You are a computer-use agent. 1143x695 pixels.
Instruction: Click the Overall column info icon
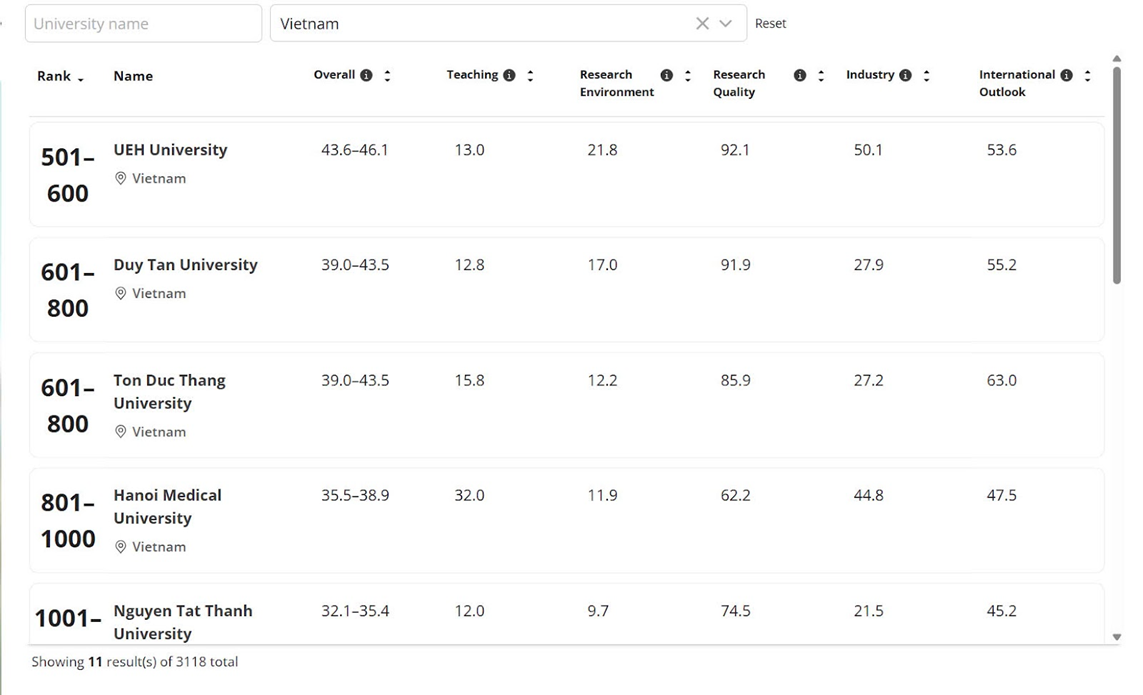pyautogui.click(x=366, y=75)
